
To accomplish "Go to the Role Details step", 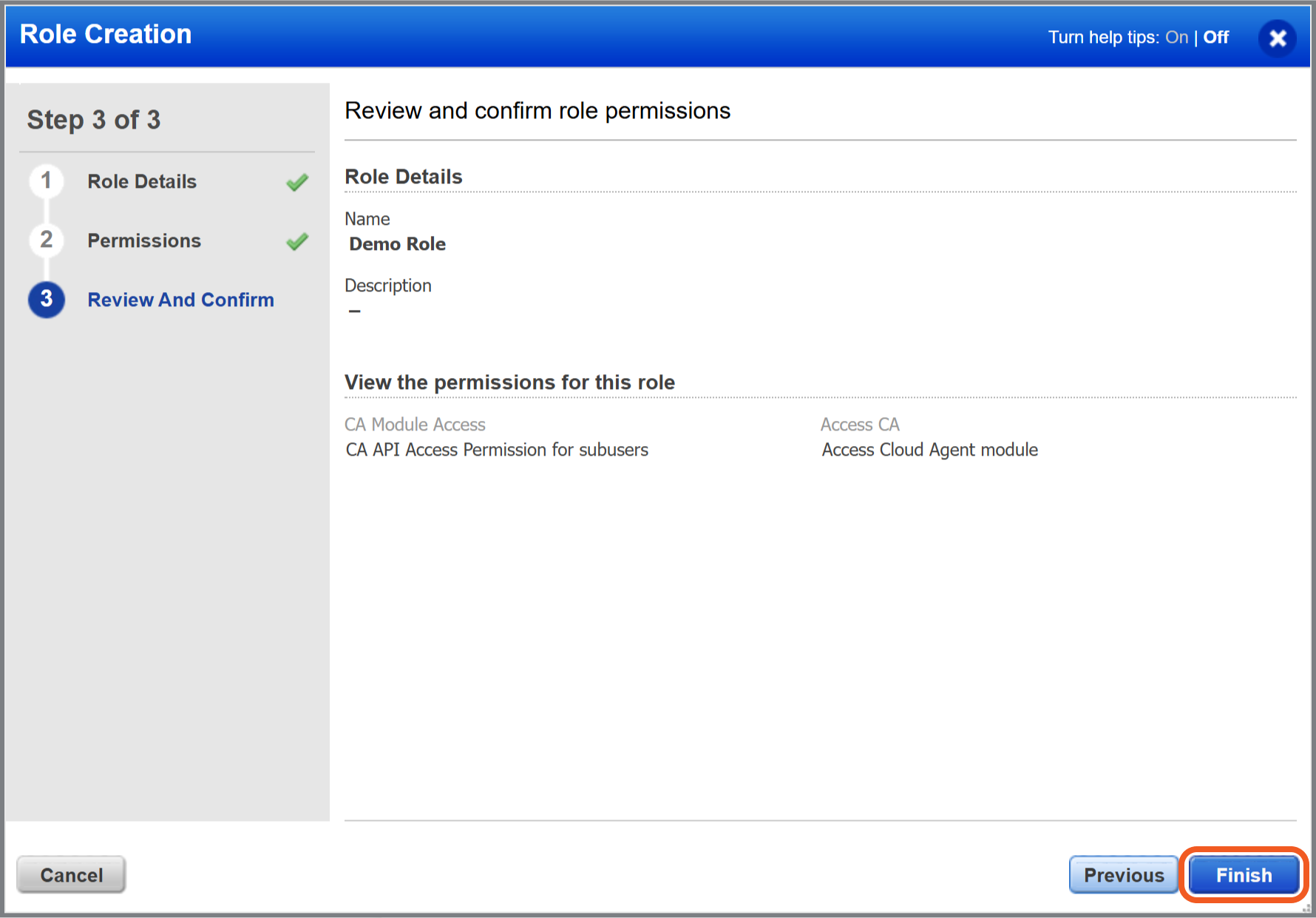I will pyautogui.click(x=142, y=182).
